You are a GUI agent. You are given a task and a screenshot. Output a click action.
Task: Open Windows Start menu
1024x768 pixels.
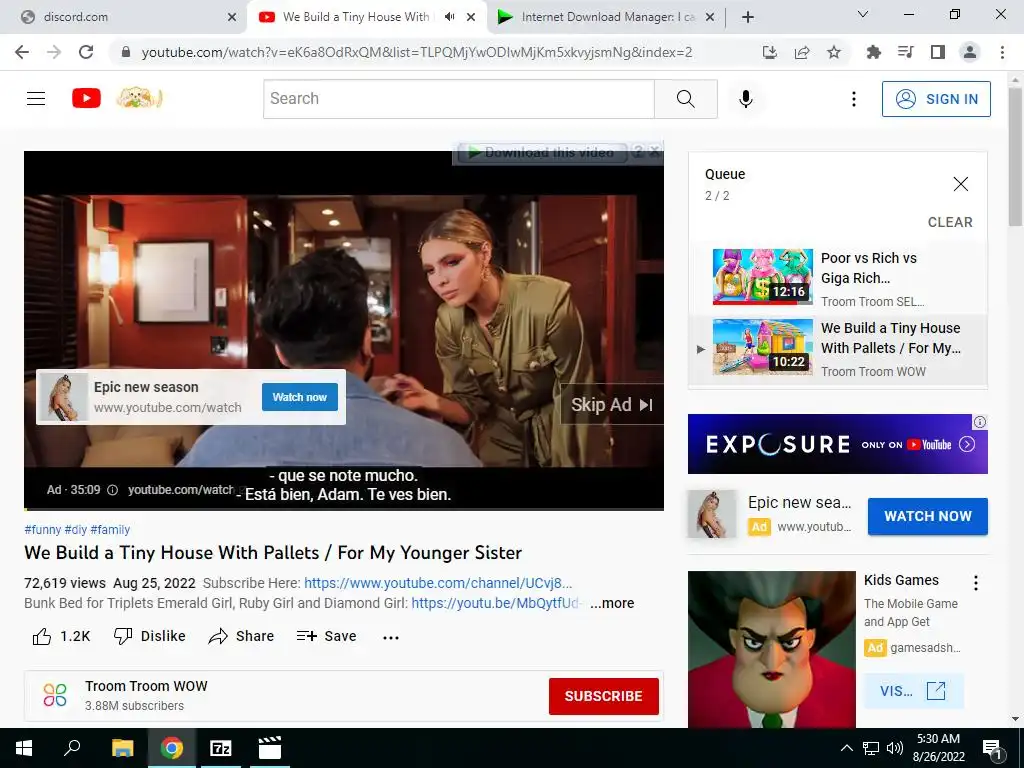pyautogui.click(x=24, y=748)
